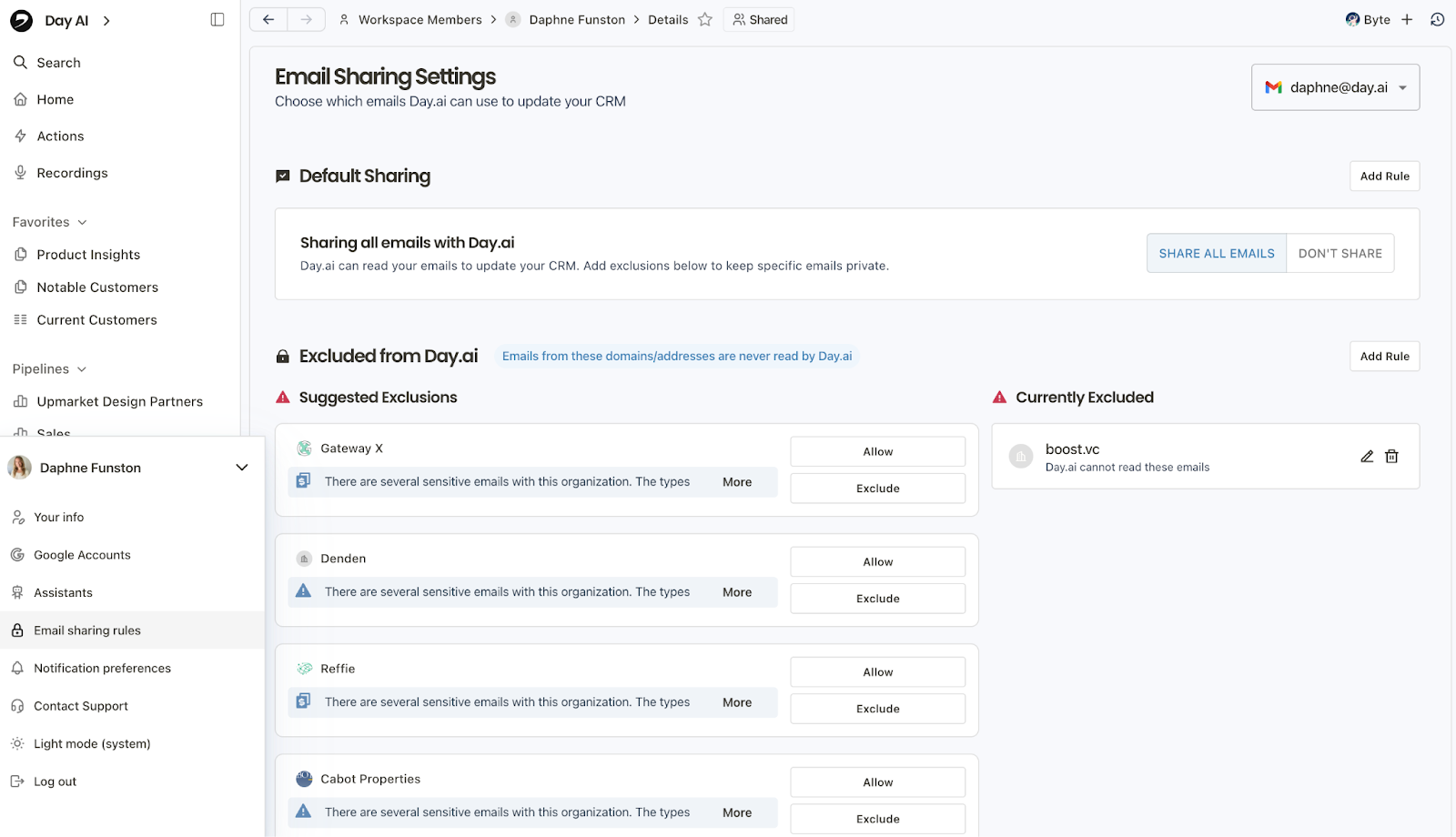Exclude emails from Reffie
The image size is (1456, 837).
point(877,709)
